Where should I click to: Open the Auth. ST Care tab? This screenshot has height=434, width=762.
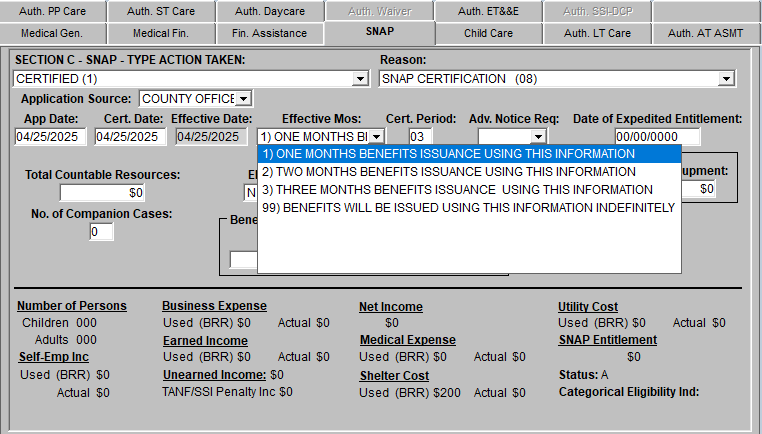[161, 11]
